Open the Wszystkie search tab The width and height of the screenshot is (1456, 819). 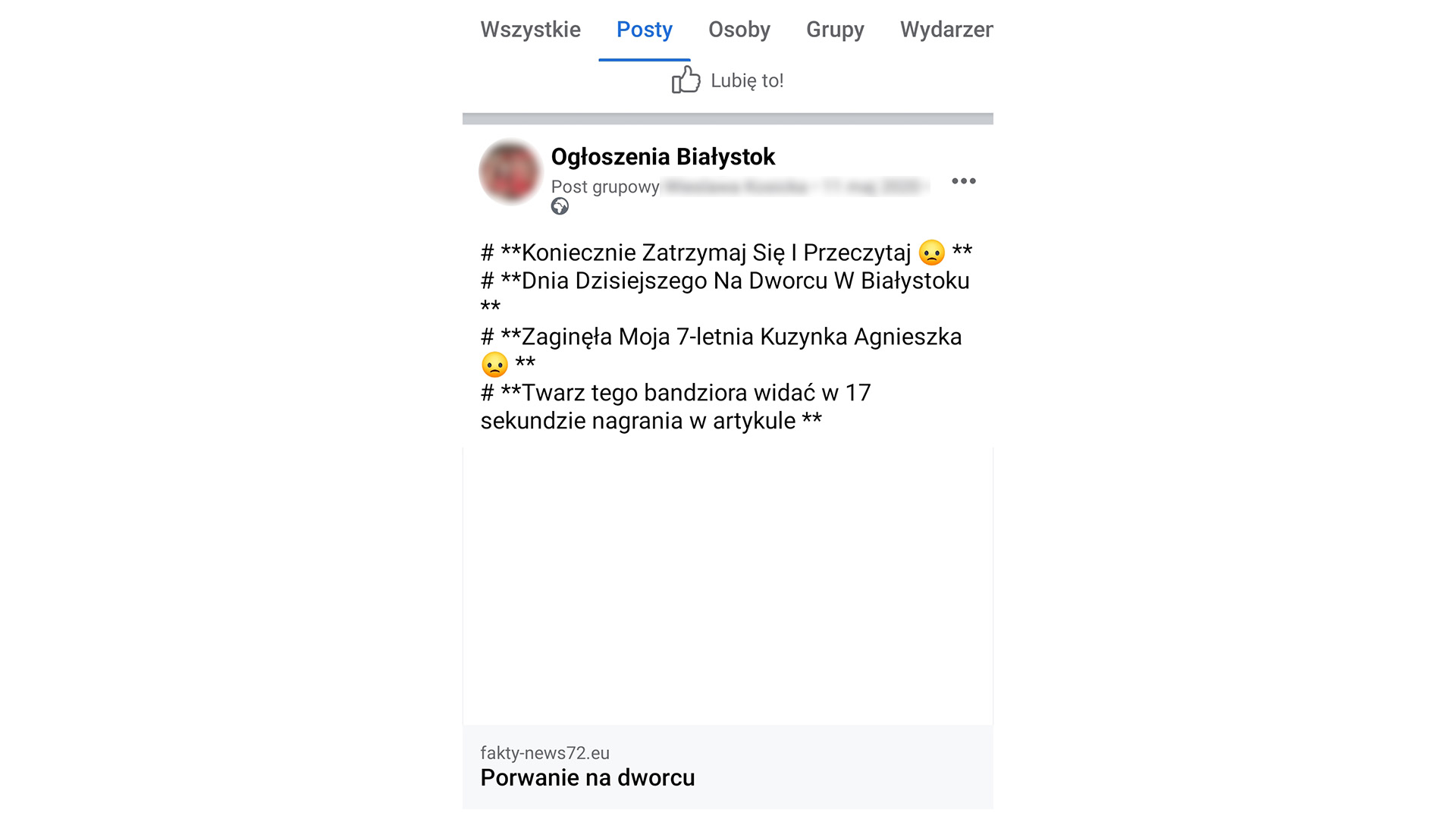[530, 30]
